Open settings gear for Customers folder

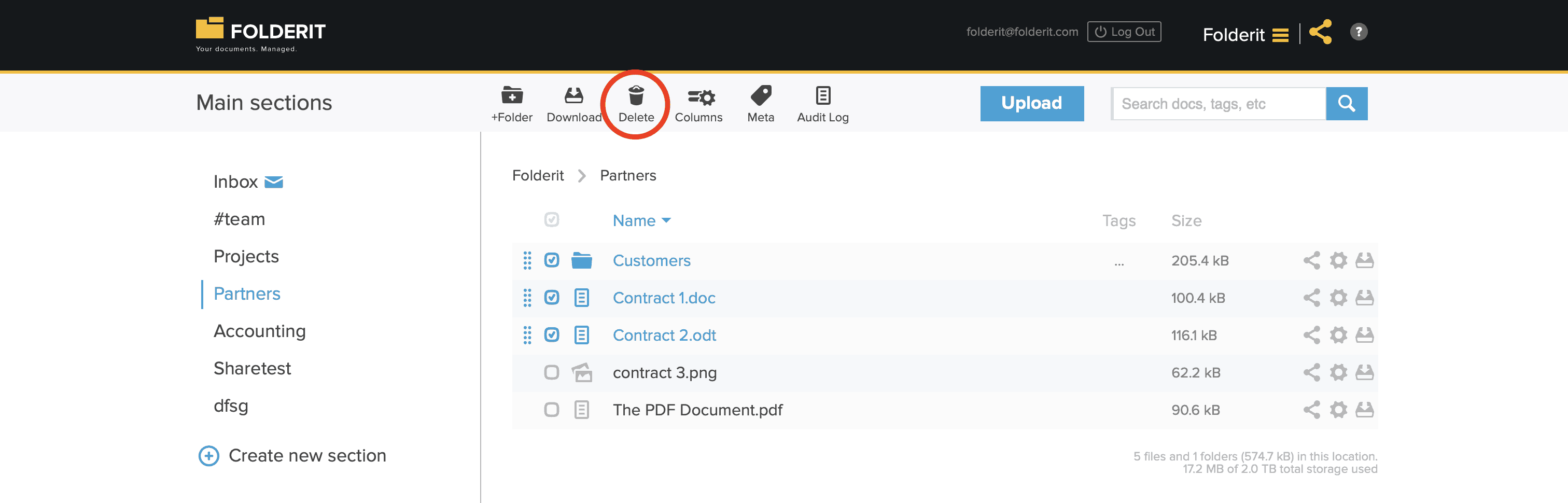tap(1338, 261)
